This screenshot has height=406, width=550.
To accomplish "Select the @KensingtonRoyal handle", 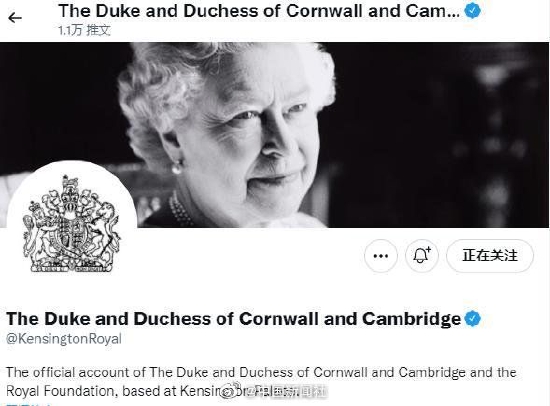I will pos(64,339).
